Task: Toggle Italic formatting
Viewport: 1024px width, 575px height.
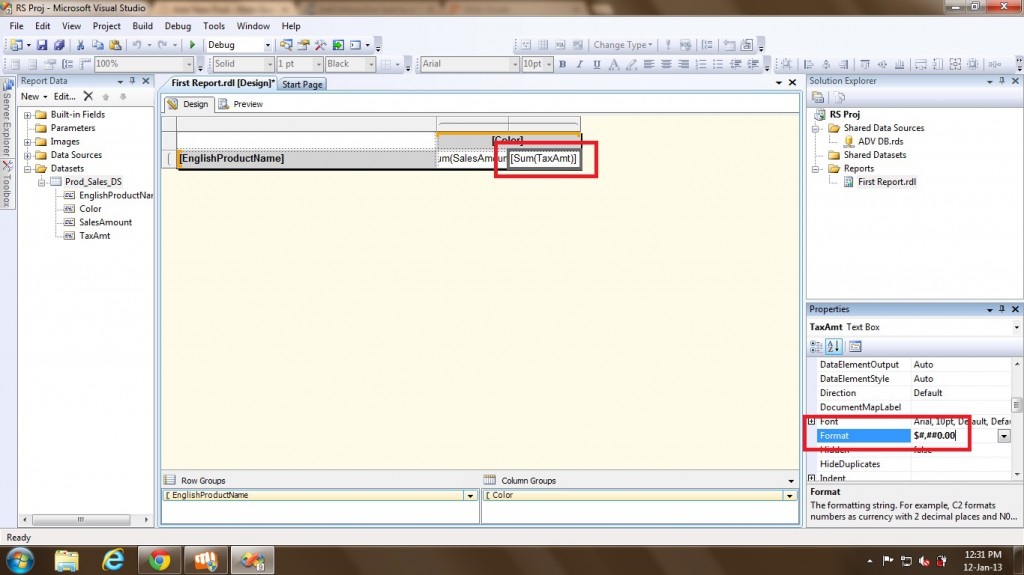Action: (x=579, y=64)
